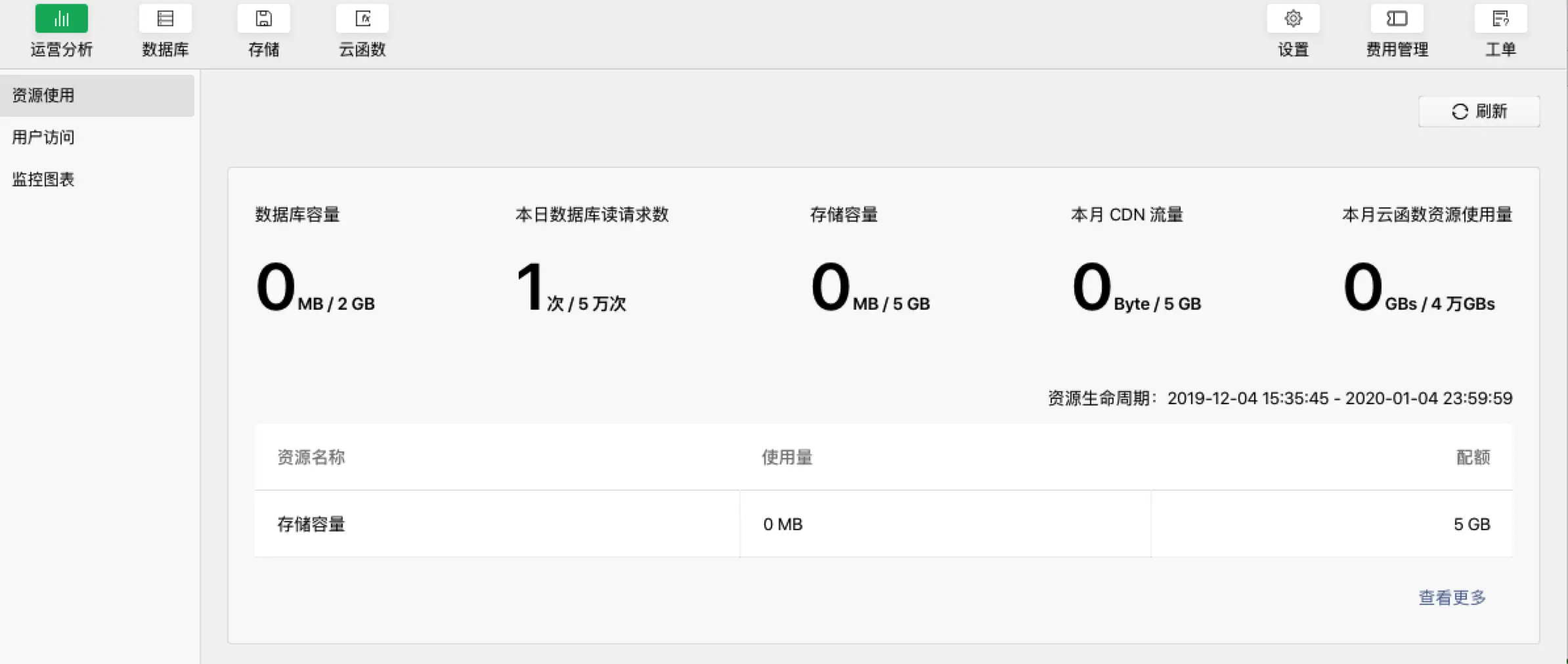Open the 云函数 cloud function icon
Image resolution: width=1568 pixels, height=664 pixels.
(x=362, y=18)
